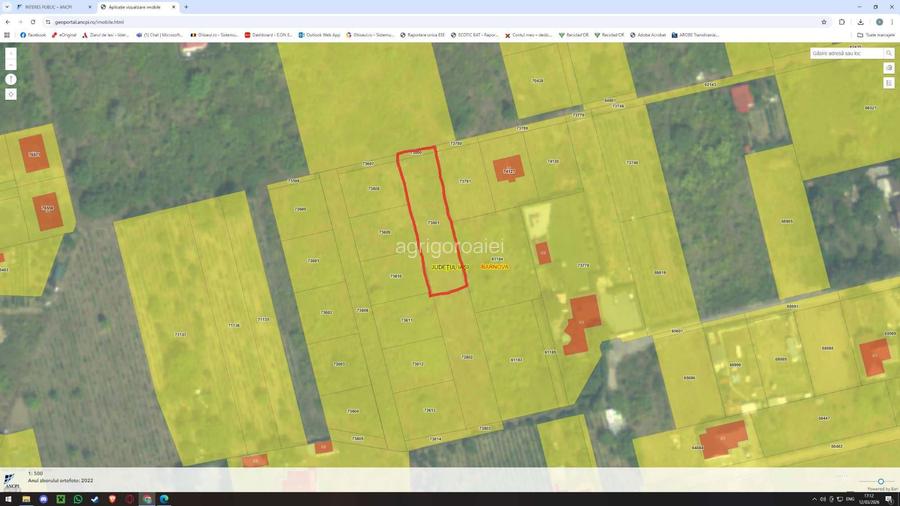900x506 pixels.
Task: Expand the Chrome tab search dropdown
Action: (x=8, y=7)
